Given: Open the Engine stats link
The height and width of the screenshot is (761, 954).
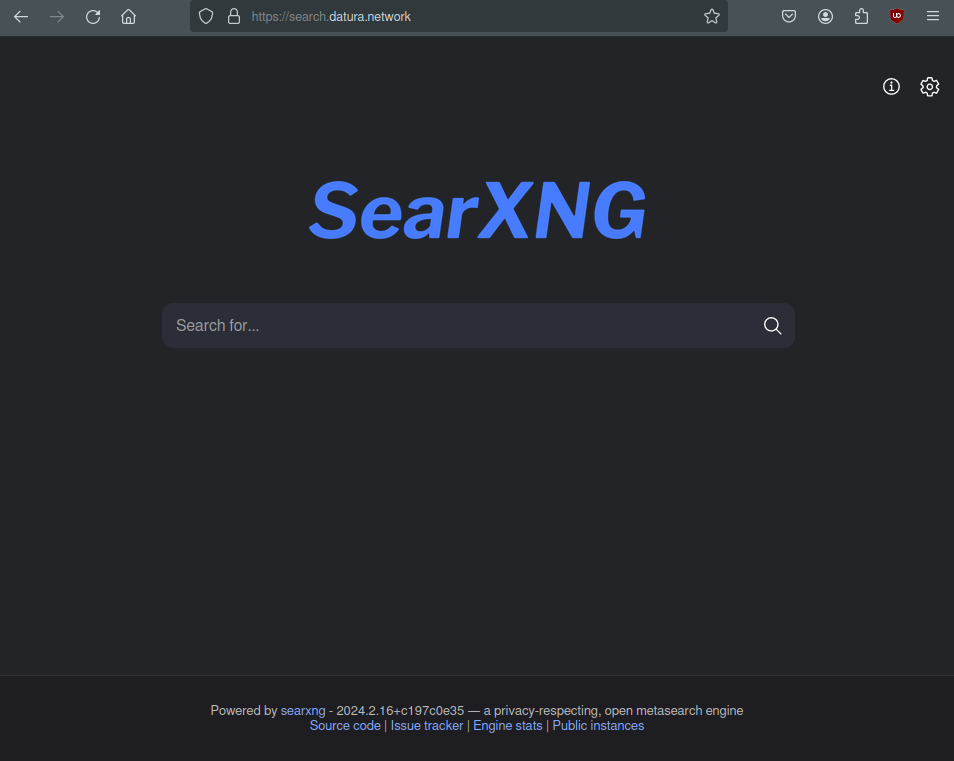Looking at the screenshot, I should click(x=507, y=726).
